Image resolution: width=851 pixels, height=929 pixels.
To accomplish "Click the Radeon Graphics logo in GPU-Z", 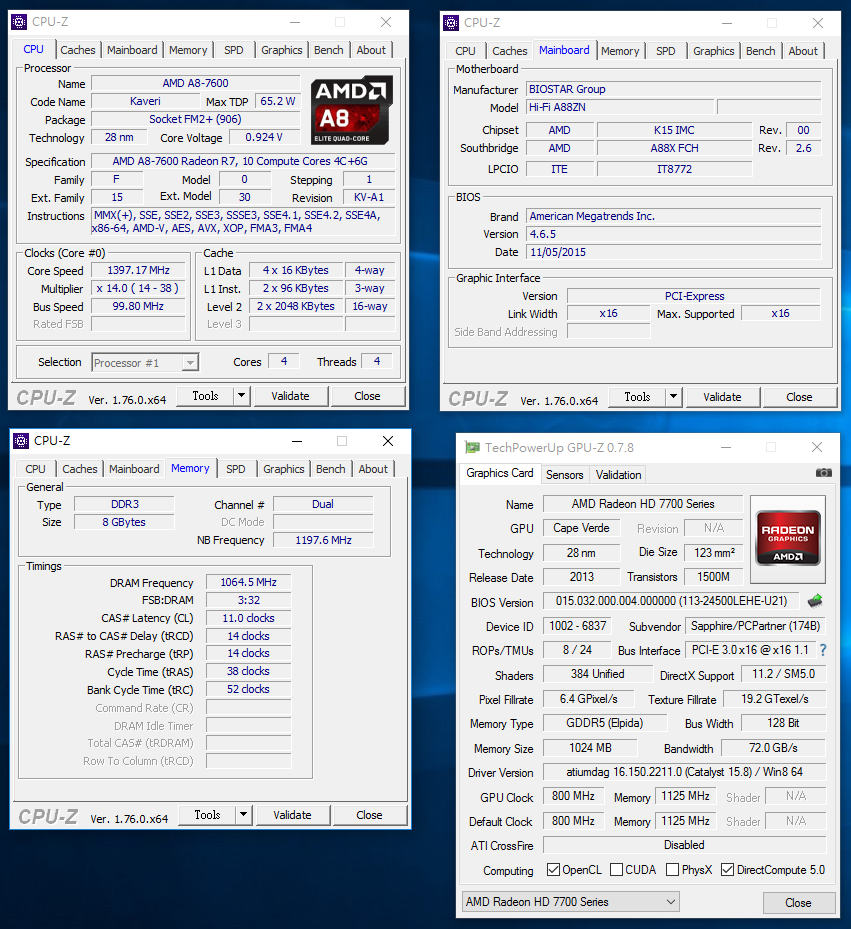I will coord(788,539).
